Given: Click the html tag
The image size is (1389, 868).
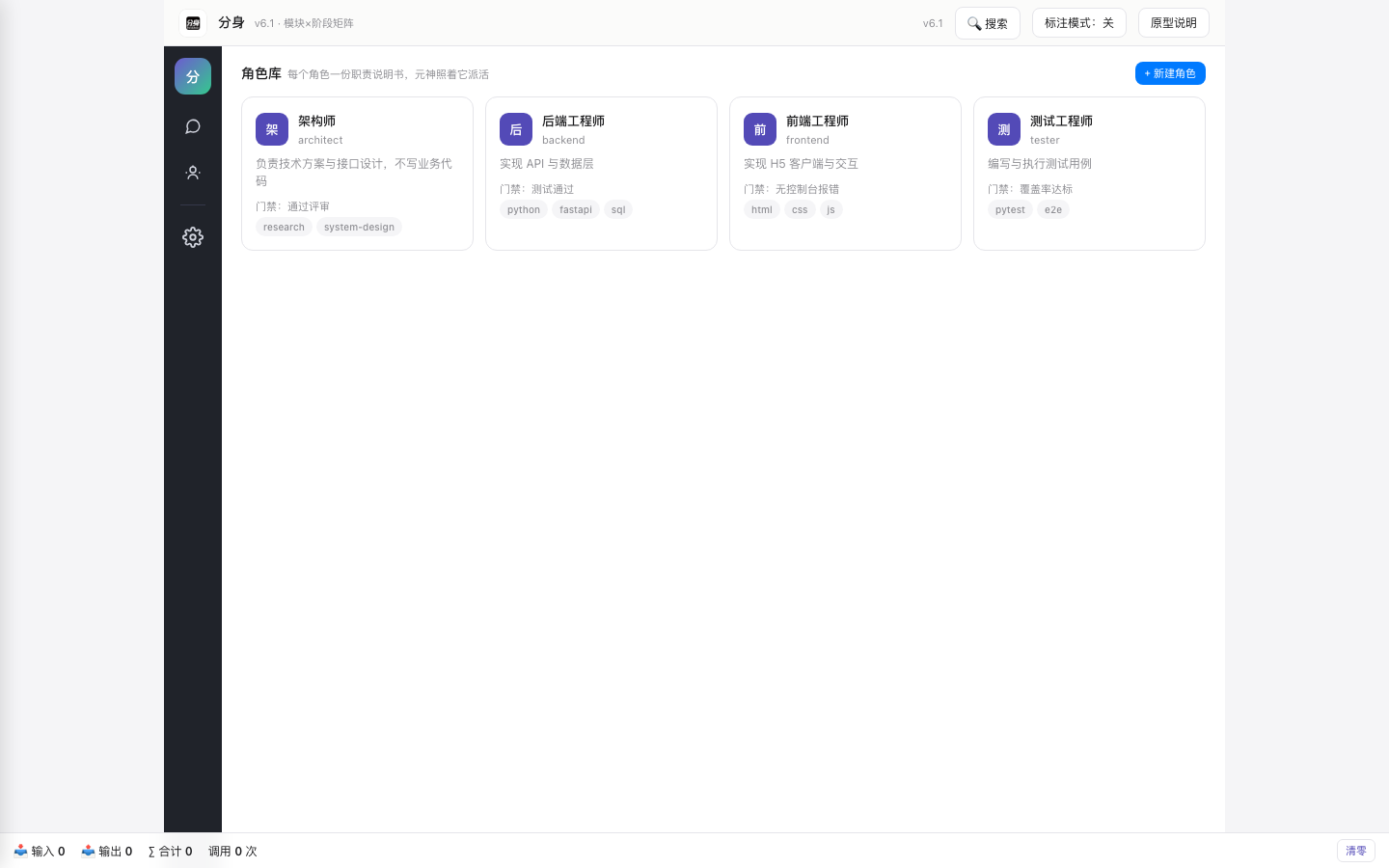Looking at the screenshot, I should (x=762, y=209).
